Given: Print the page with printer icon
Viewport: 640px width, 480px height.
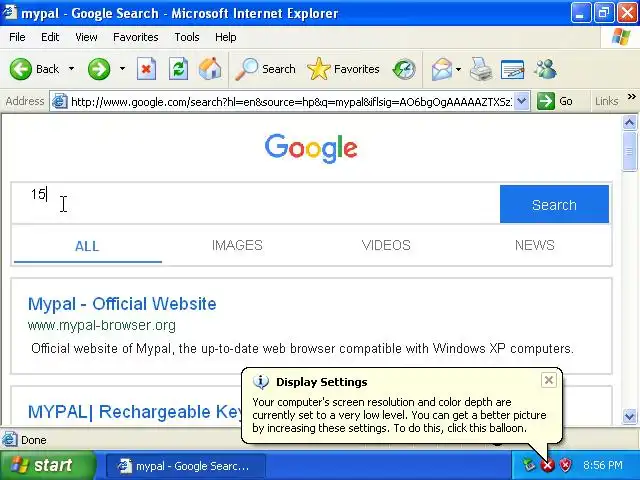Looking at the screenshot, I should tap(480, 69).
